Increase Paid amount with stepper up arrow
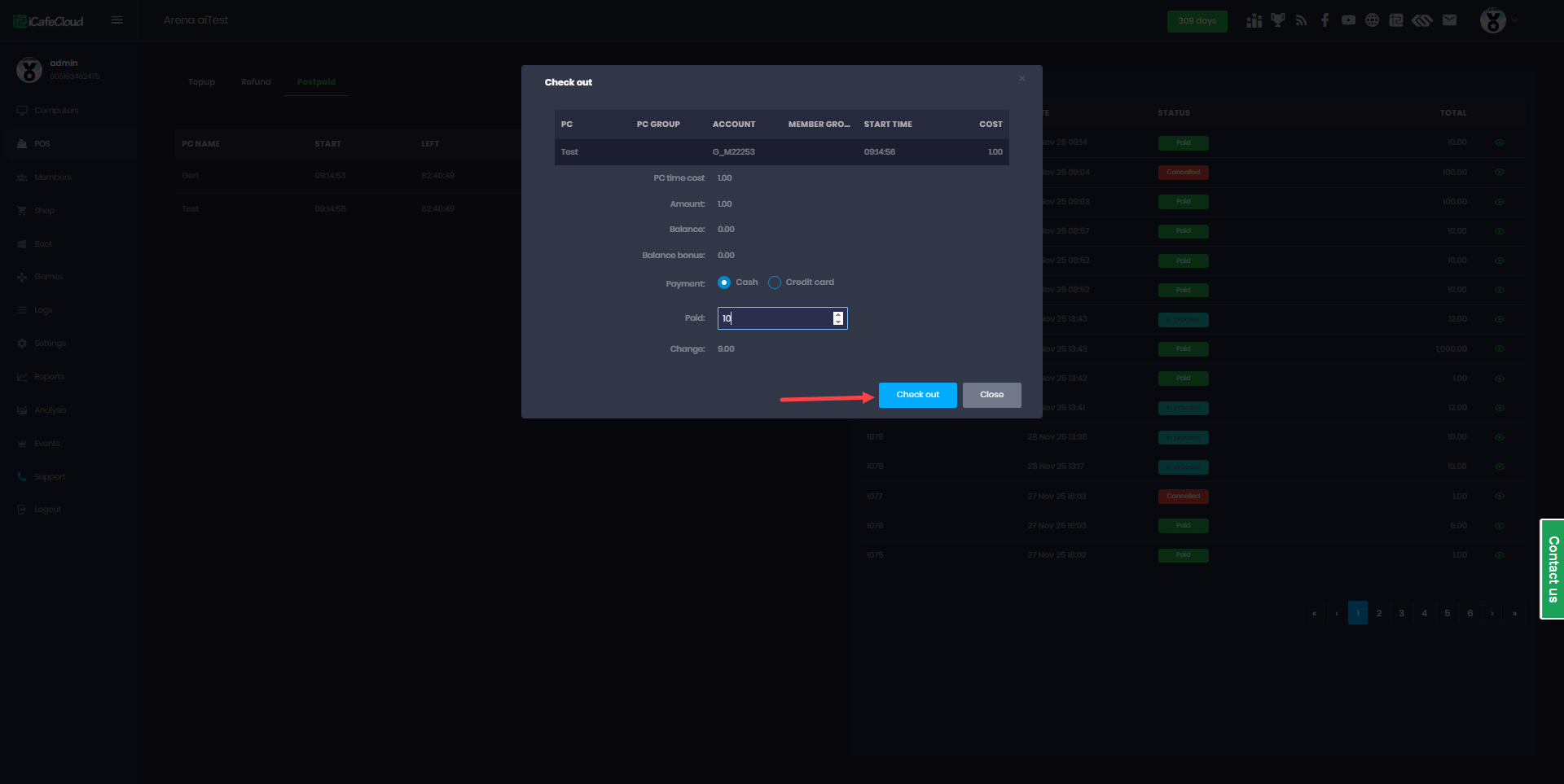The image size is (1564, 784). pos(838,315)
